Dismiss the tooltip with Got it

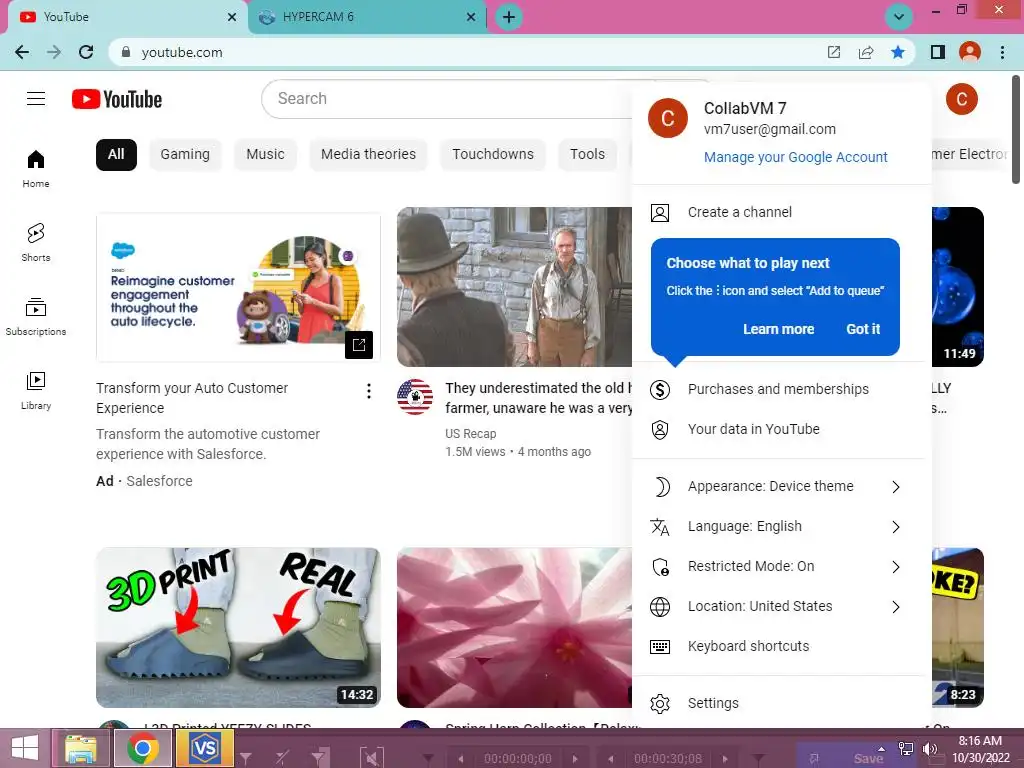tap(863, 329)
